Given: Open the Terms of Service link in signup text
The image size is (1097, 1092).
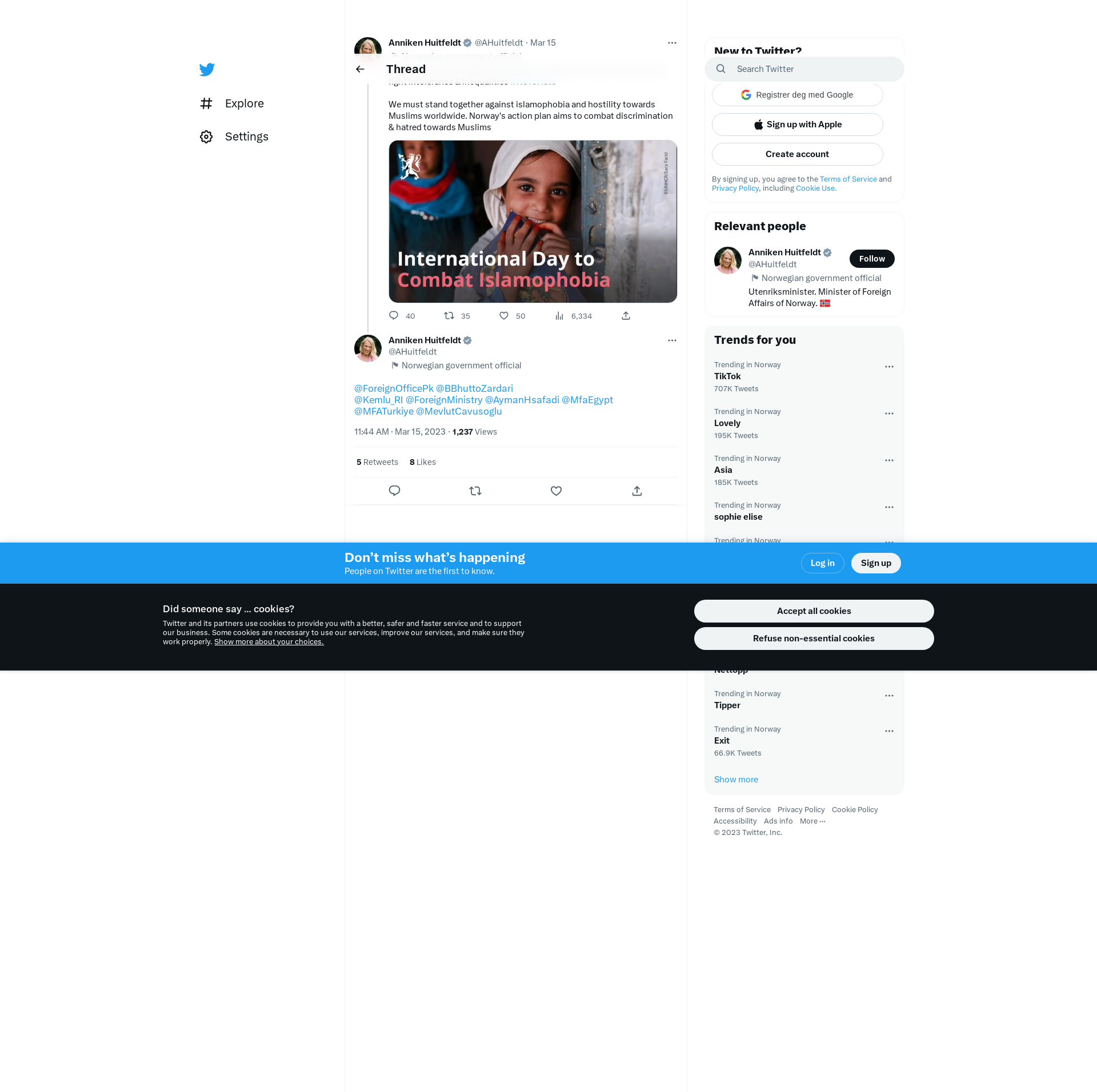Looking at the screenshot, I should tap(848, 179).
